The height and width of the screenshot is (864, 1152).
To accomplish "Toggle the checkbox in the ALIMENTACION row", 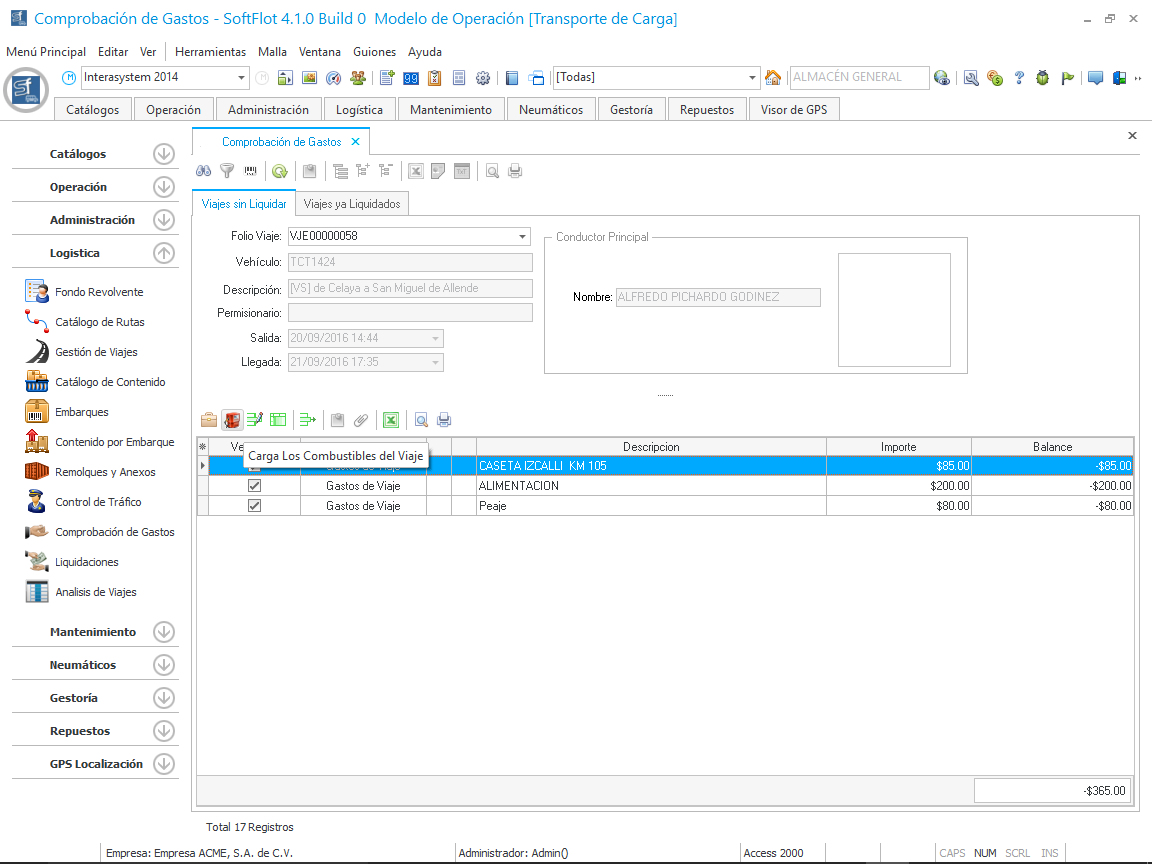I will tap(254, 486).
